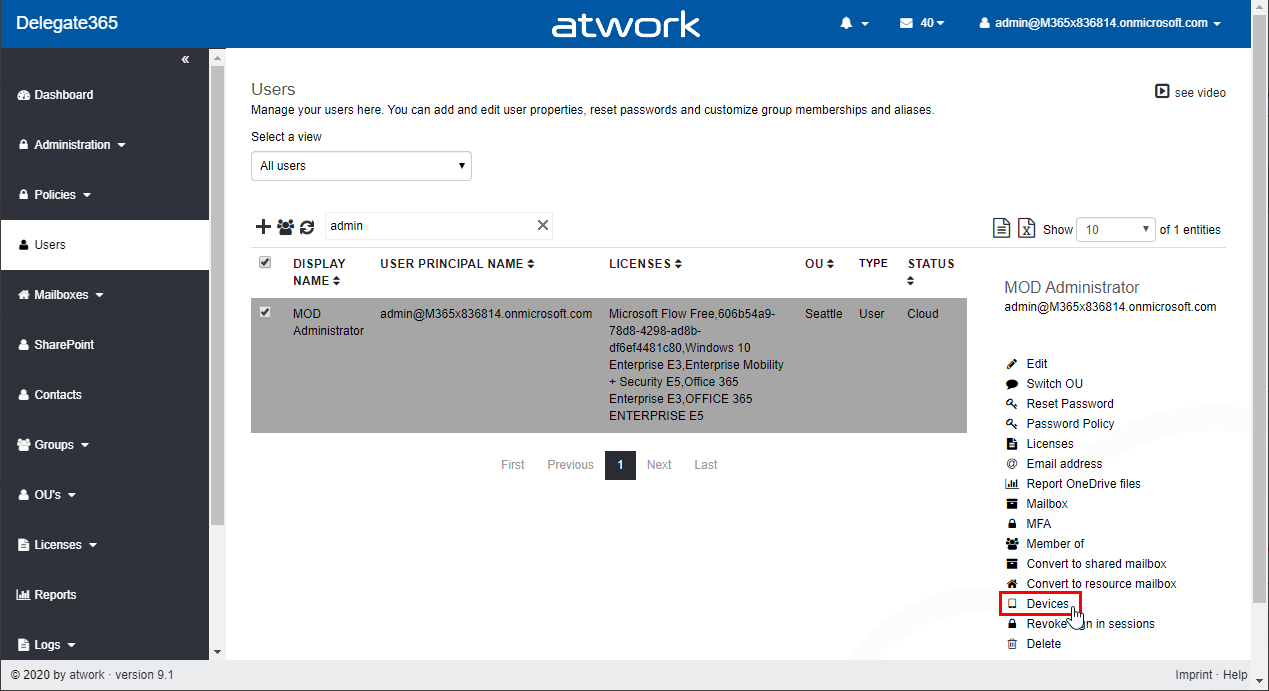Play the see video link
The image size is (1269, 691).
coord(1190,92)
